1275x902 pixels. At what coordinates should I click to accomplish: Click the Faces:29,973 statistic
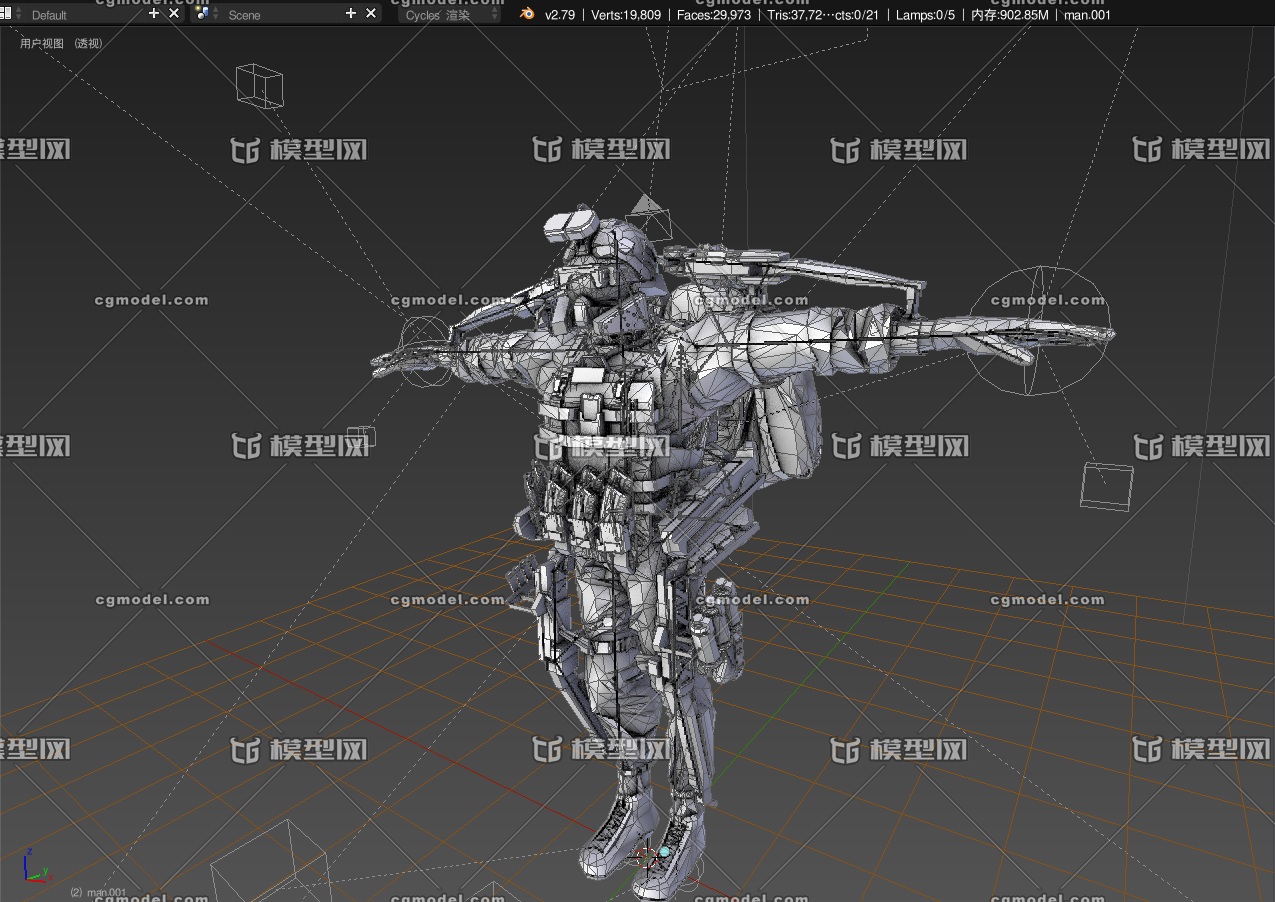[714, 14]
